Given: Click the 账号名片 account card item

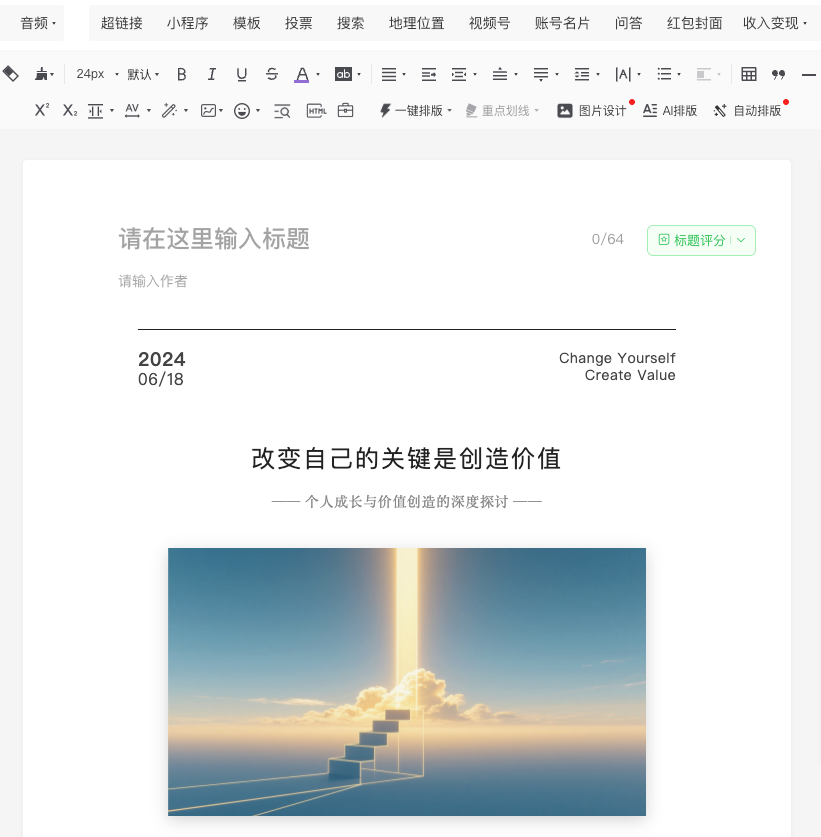Looking at the screenshot, I should 562,23.
